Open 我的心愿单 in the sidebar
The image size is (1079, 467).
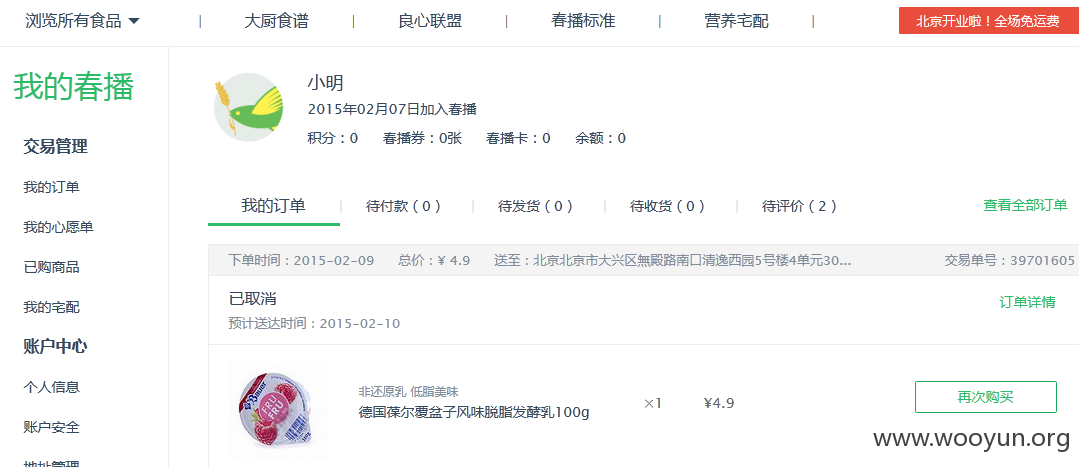[58, 227]
